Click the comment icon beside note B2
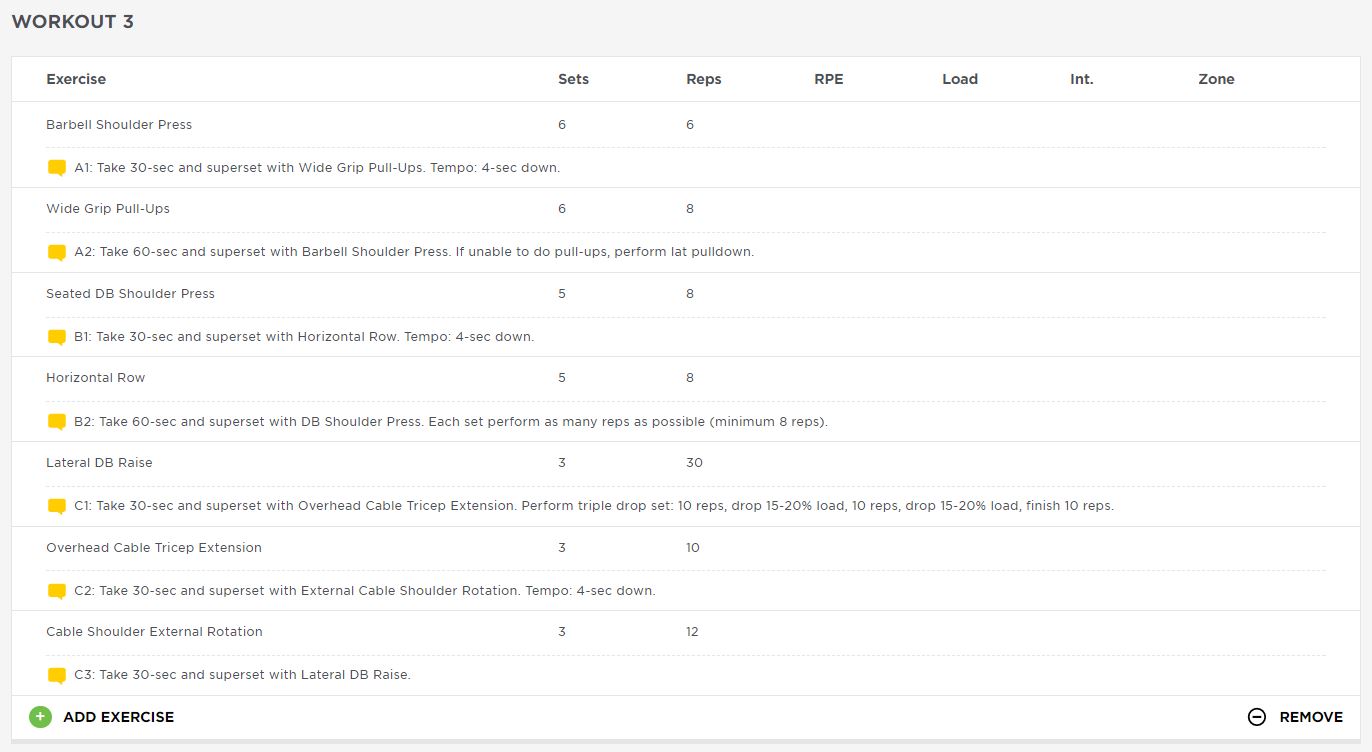Viewport: 1372px width, 752px height. click(57, 422)
